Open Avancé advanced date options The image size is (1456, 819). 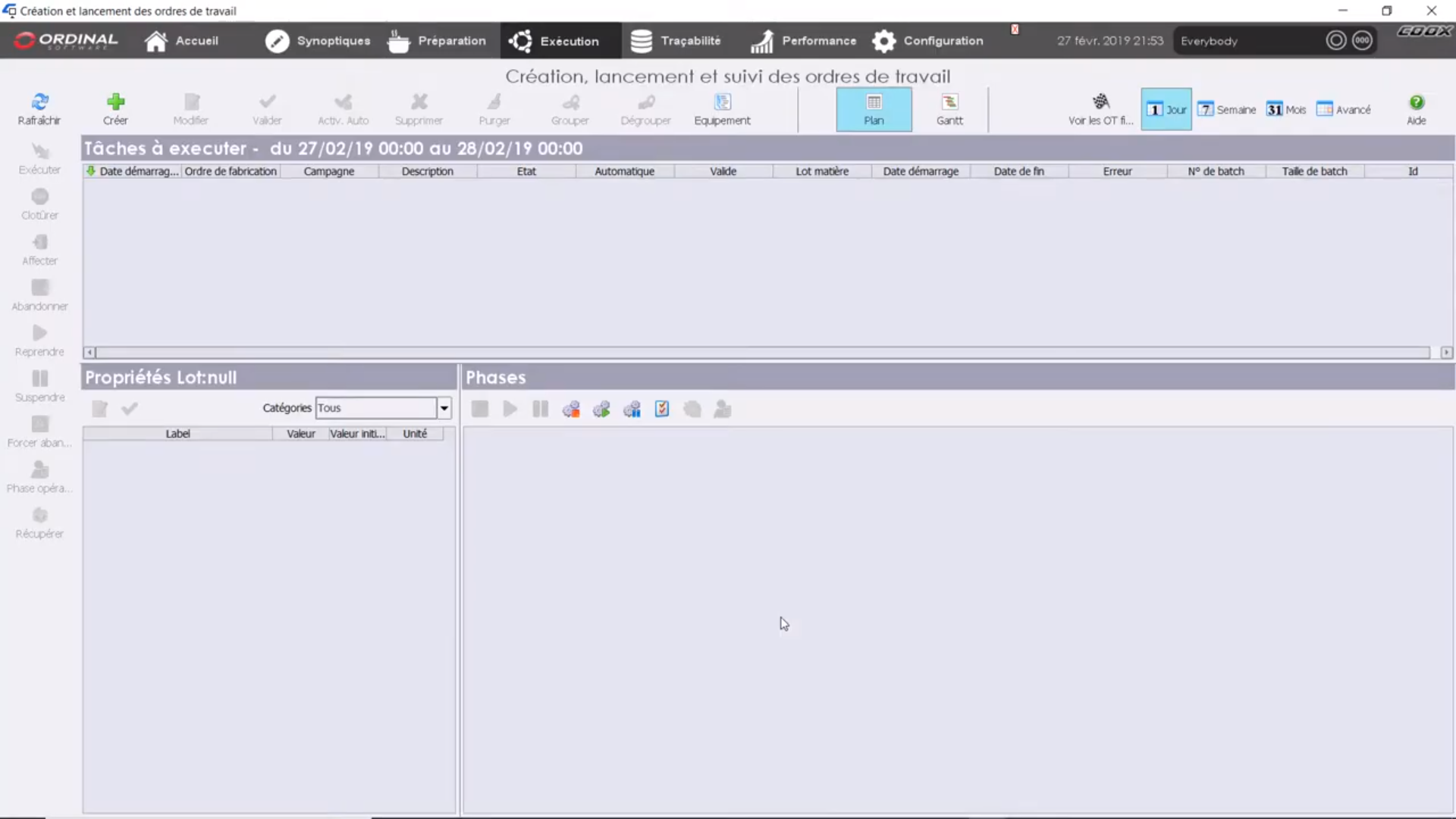tap(1344, 109)
